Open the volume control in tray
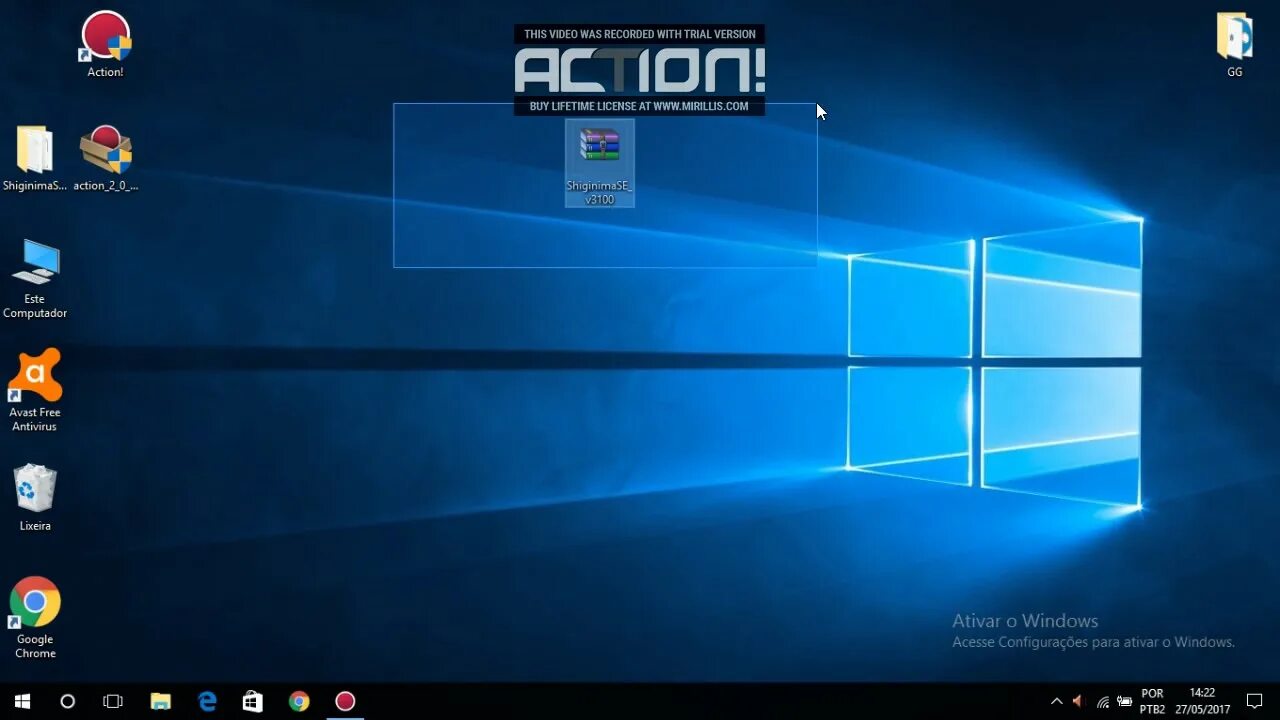This screenshot has height=720, width=1280. click(x=1078, y=701)
